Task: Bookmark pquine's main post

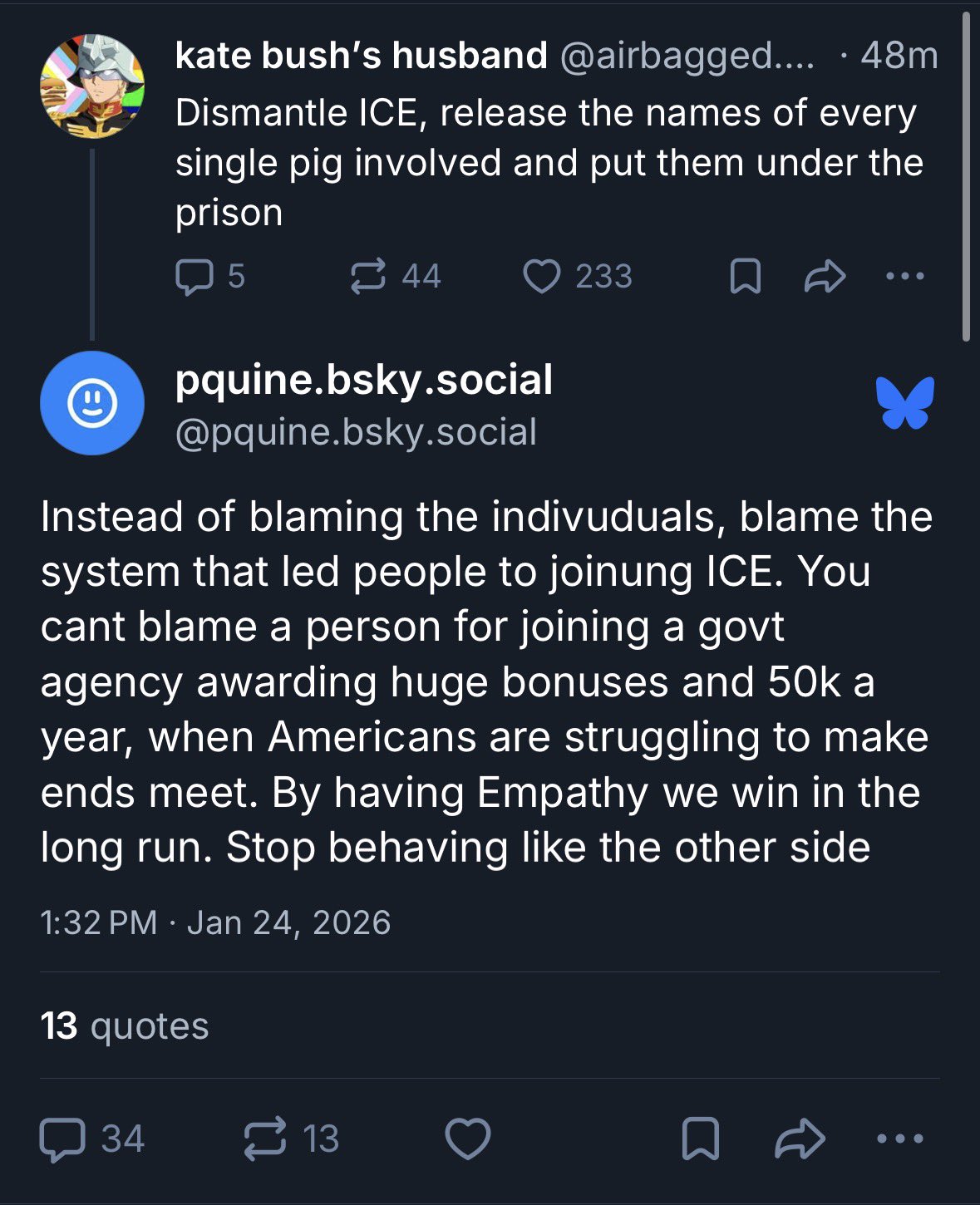Action: [x=700, y=1139]
